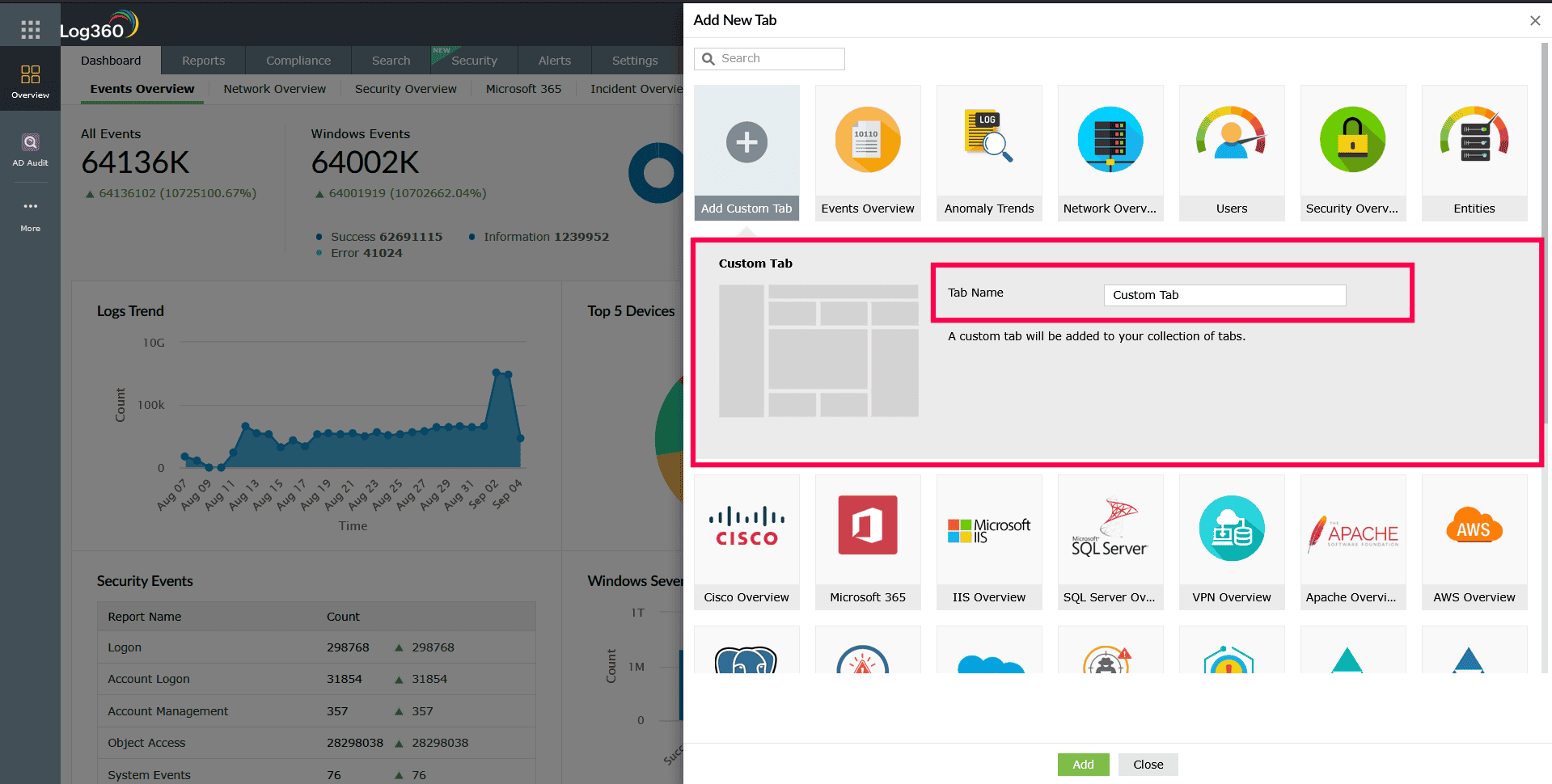The height and width of the screenshot is (784, 1552).
Task: Click the green Add button
Action: [1083, 765]
